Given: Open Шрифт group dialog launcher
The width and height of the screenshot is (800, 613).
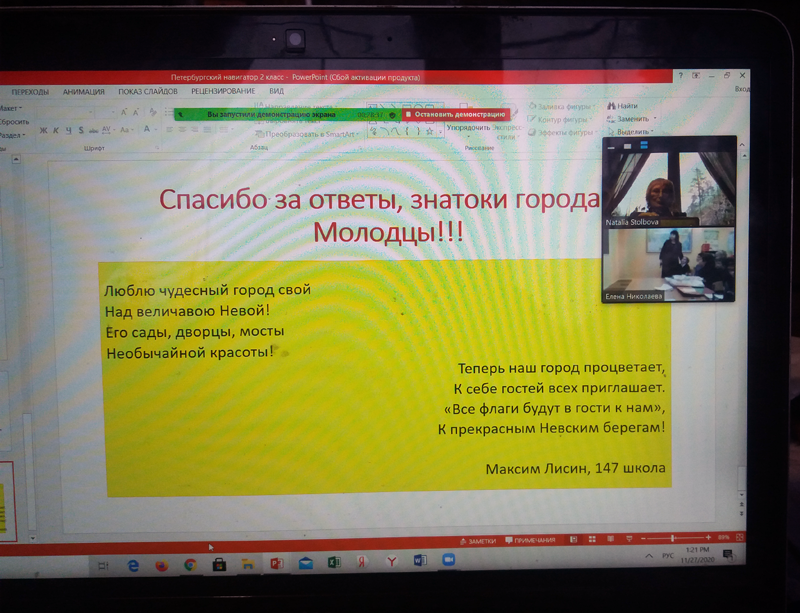Looking at the screenshot, I should pos(157,148).
